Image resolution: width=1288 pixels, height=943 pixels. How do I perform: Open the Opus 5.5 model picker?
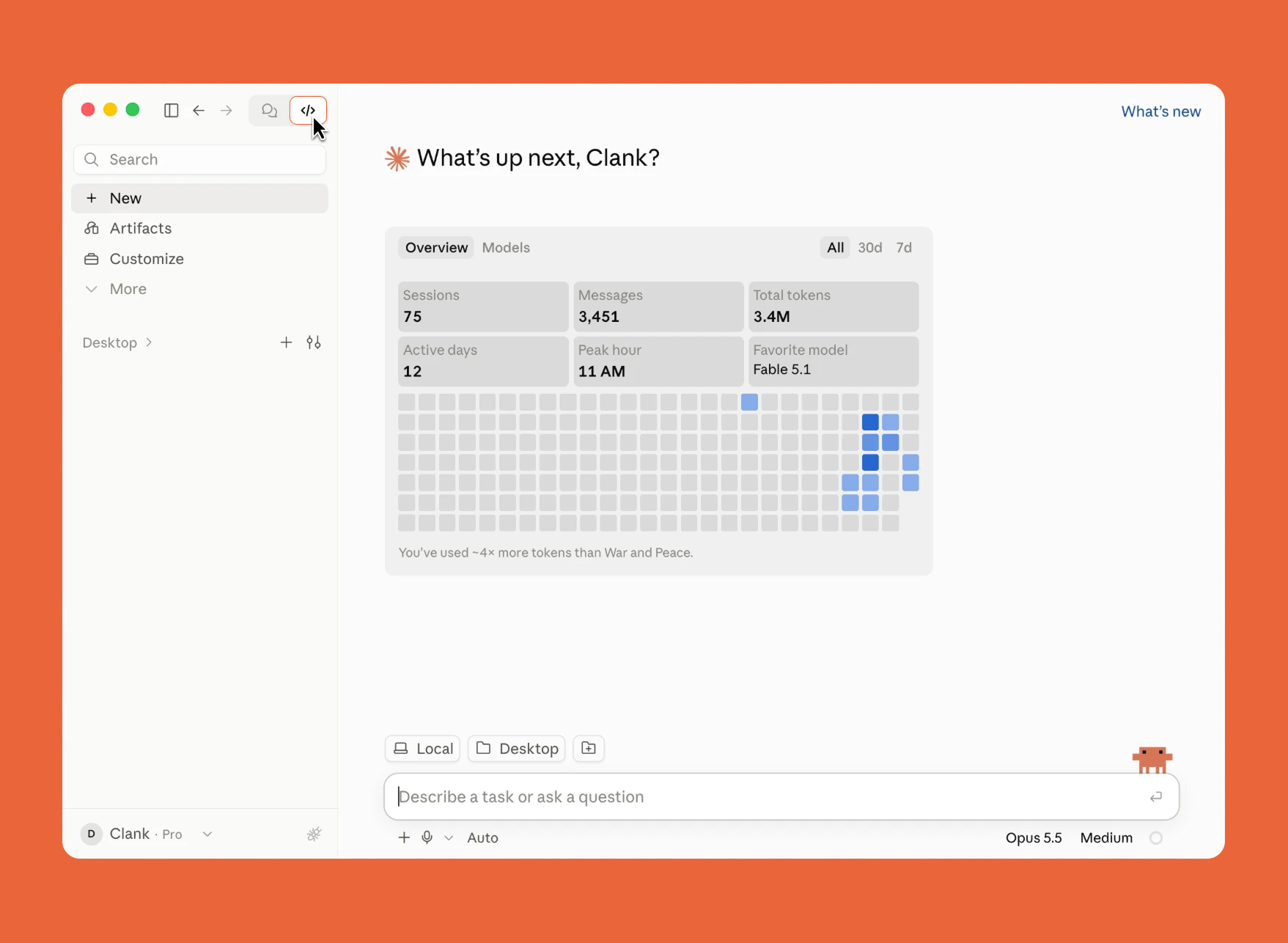pos(1034,837)
